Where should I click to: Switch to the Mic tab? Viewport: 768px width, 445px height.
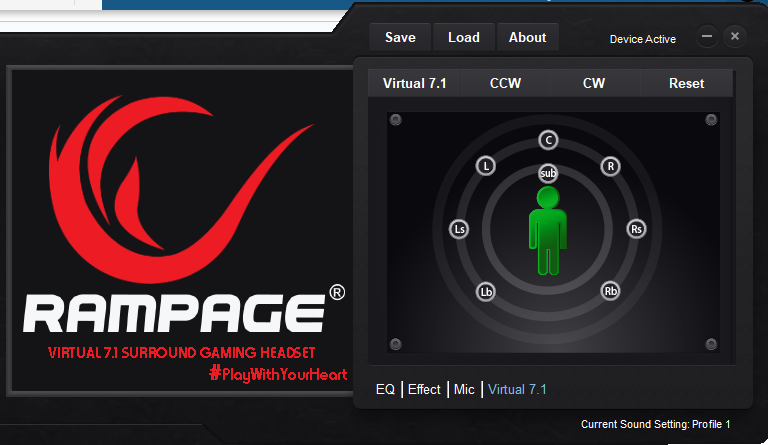(x=464, y=390)
